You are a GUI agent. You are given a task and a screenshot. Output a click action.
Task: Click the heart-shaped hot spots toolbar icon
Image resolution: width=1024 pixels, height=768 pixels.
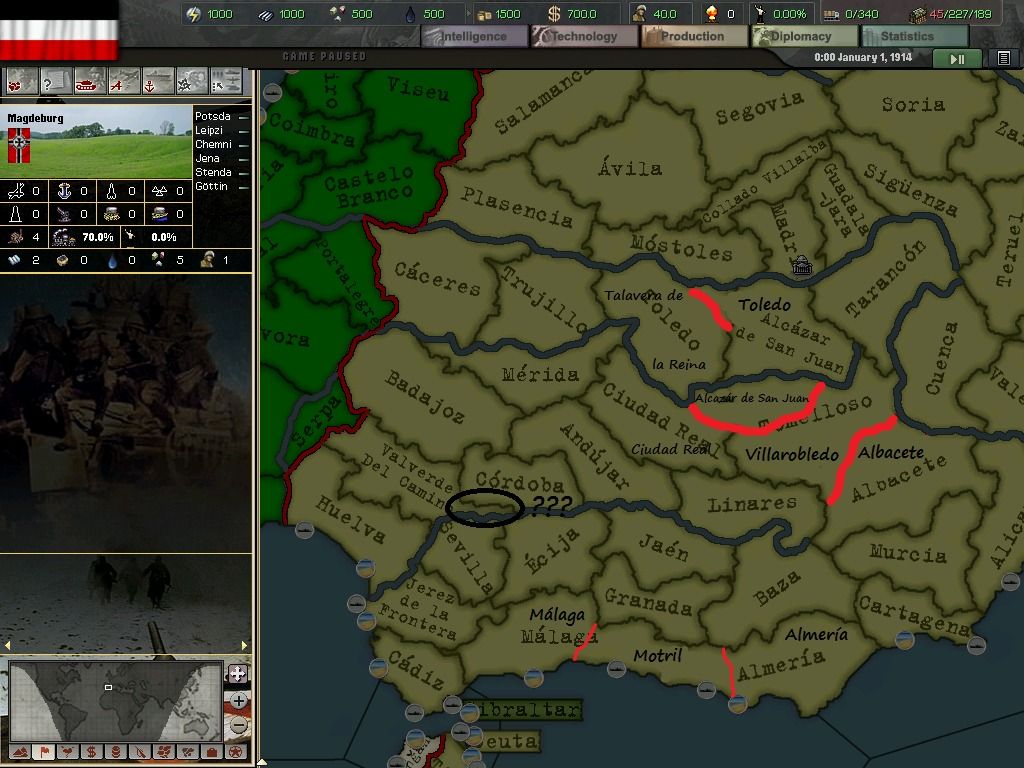tap(22, 82)
